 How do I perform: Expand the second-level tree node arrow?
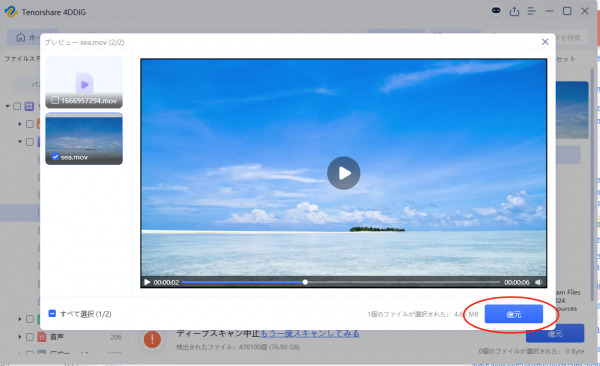[20, 124]
